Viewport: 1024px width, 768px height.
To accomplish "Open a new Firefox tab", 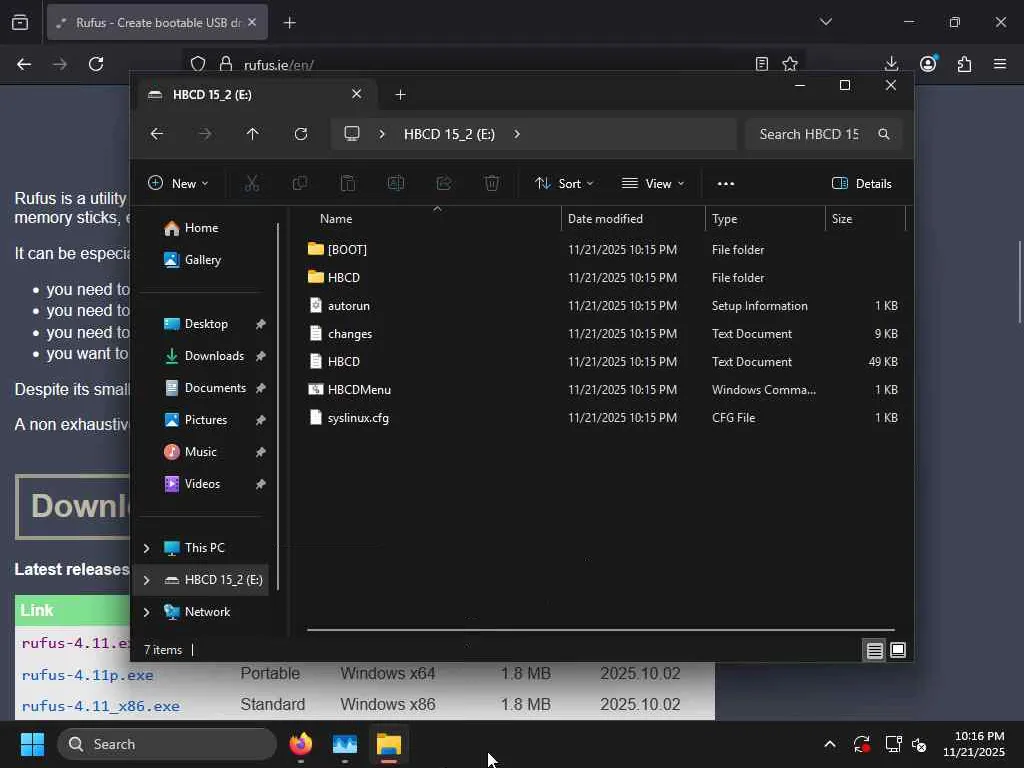I will pos(290,23).
